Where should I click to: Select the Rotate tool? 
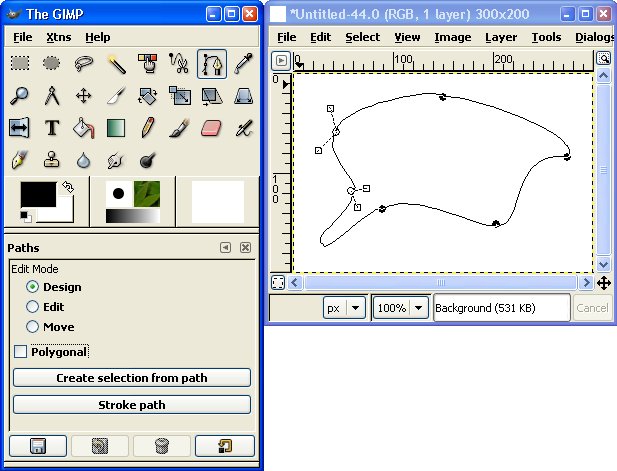click(x=148, y=96)
